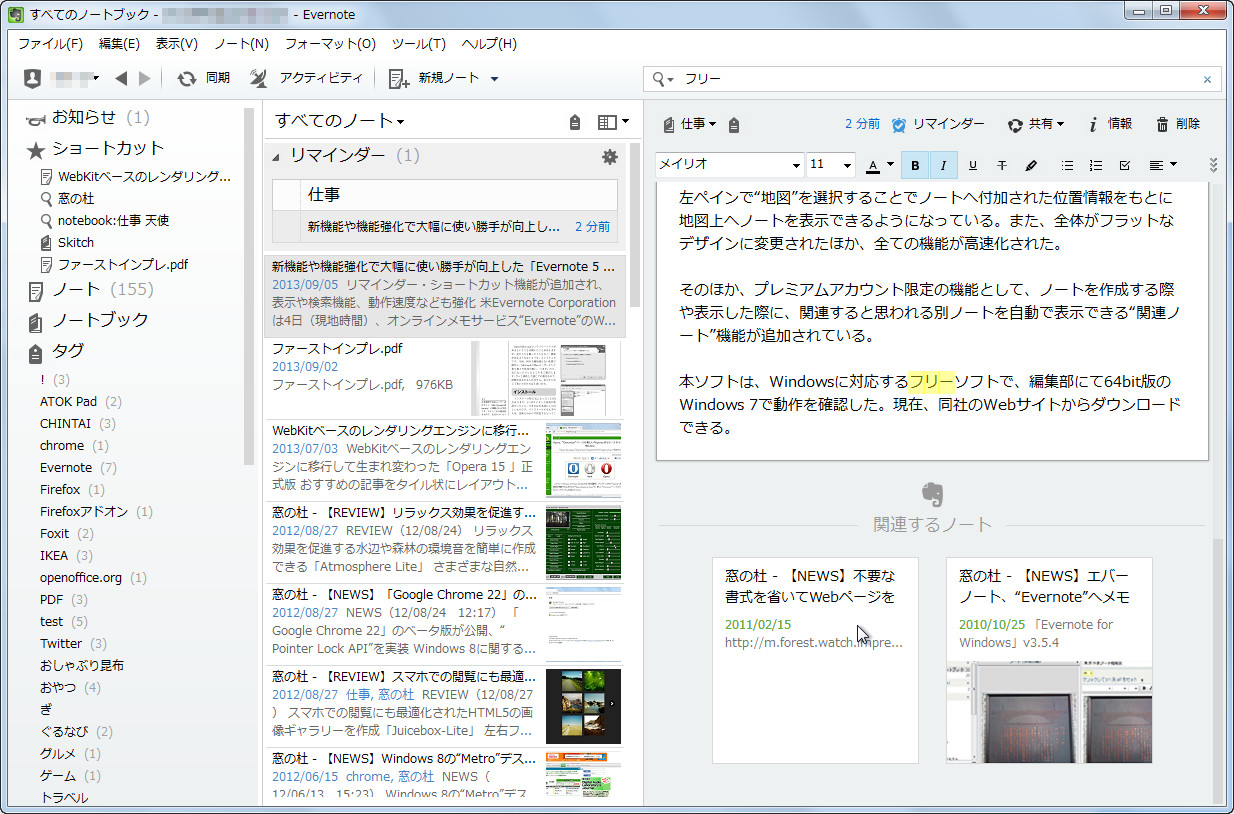Open the ノート(N) menu

pos(241,44)
